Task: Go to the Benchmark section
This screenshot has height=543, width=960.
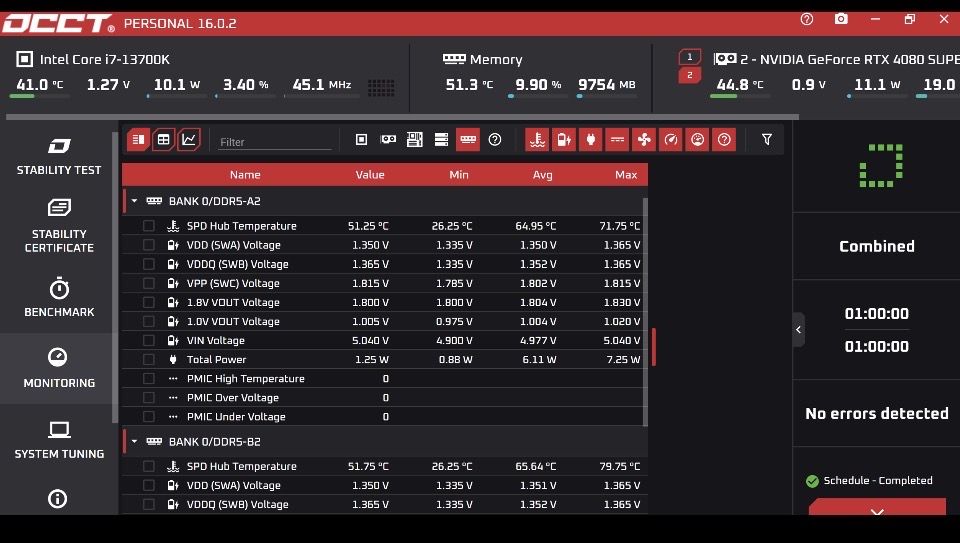Action: (x=59, y=298)
